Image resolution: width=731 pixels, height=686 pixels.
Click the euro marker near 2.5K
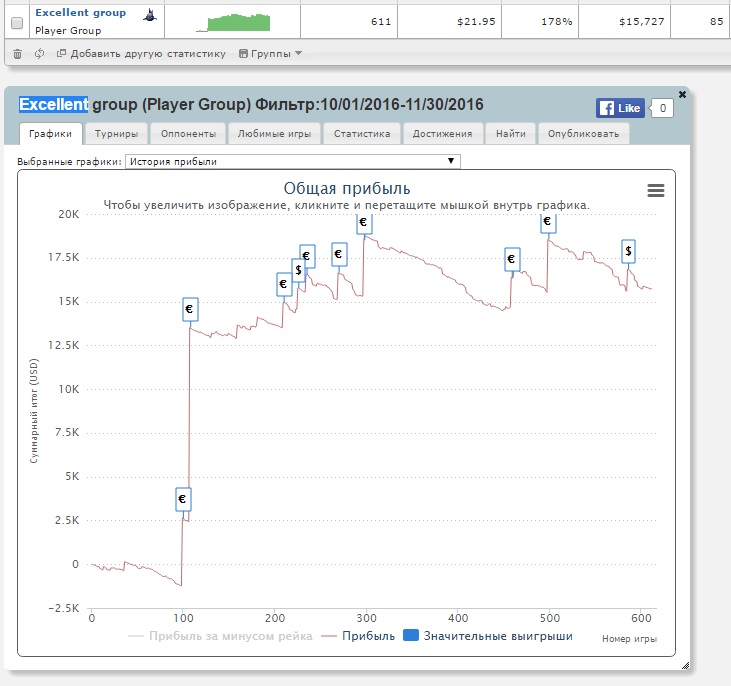[183, 499]
